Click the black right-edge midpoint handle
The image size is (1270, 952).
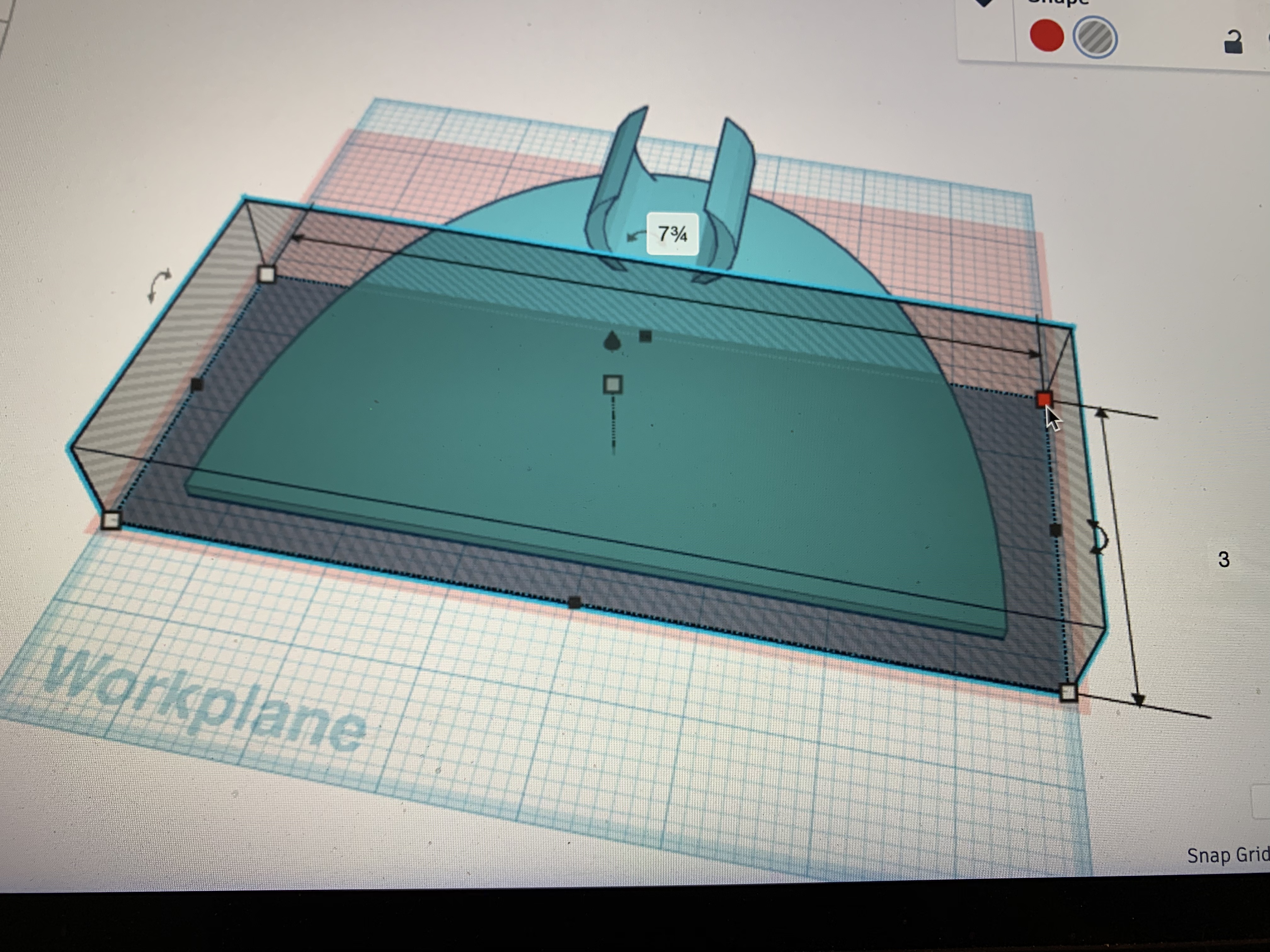coord(1055,530)
